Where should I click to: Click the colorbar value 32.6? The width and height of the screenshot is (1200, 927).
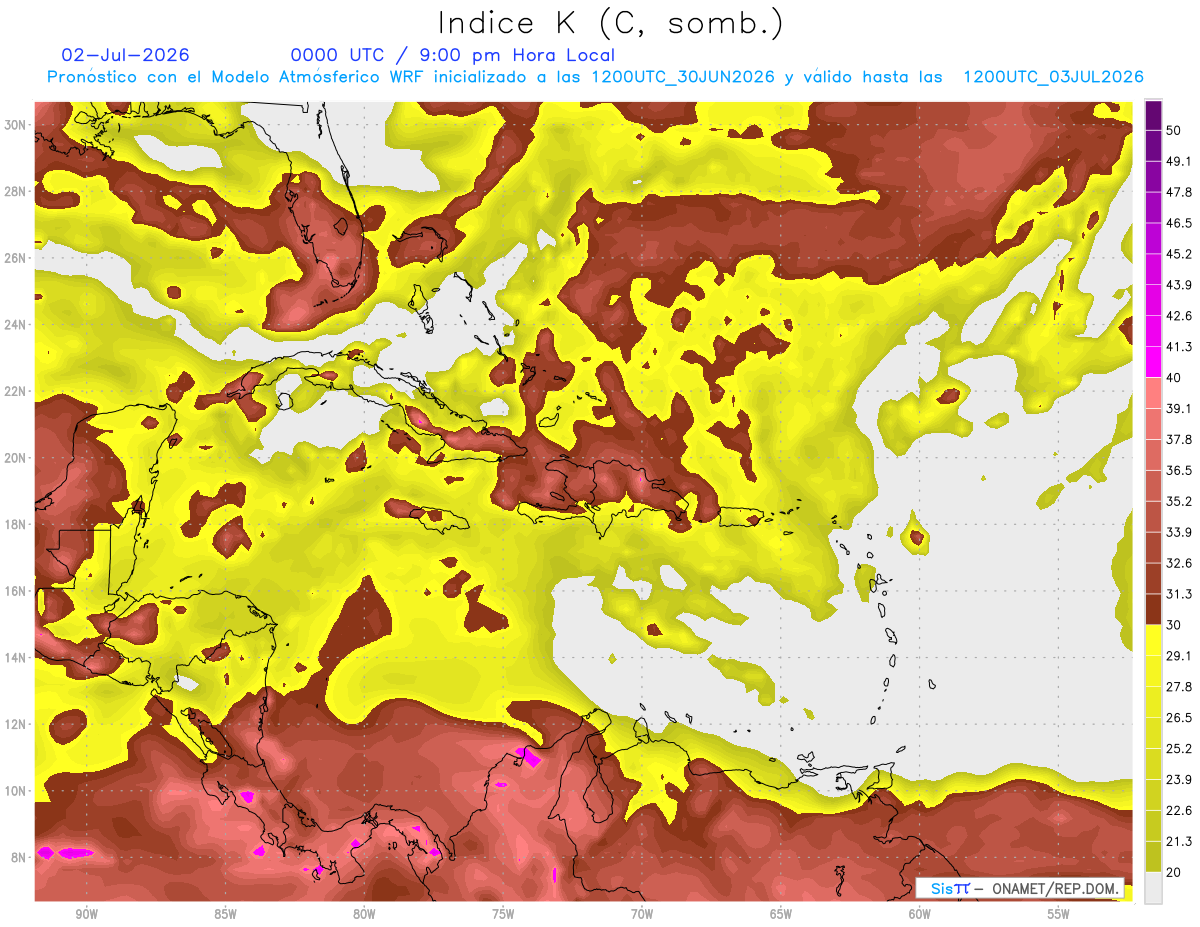click(x=1178, y=563)
